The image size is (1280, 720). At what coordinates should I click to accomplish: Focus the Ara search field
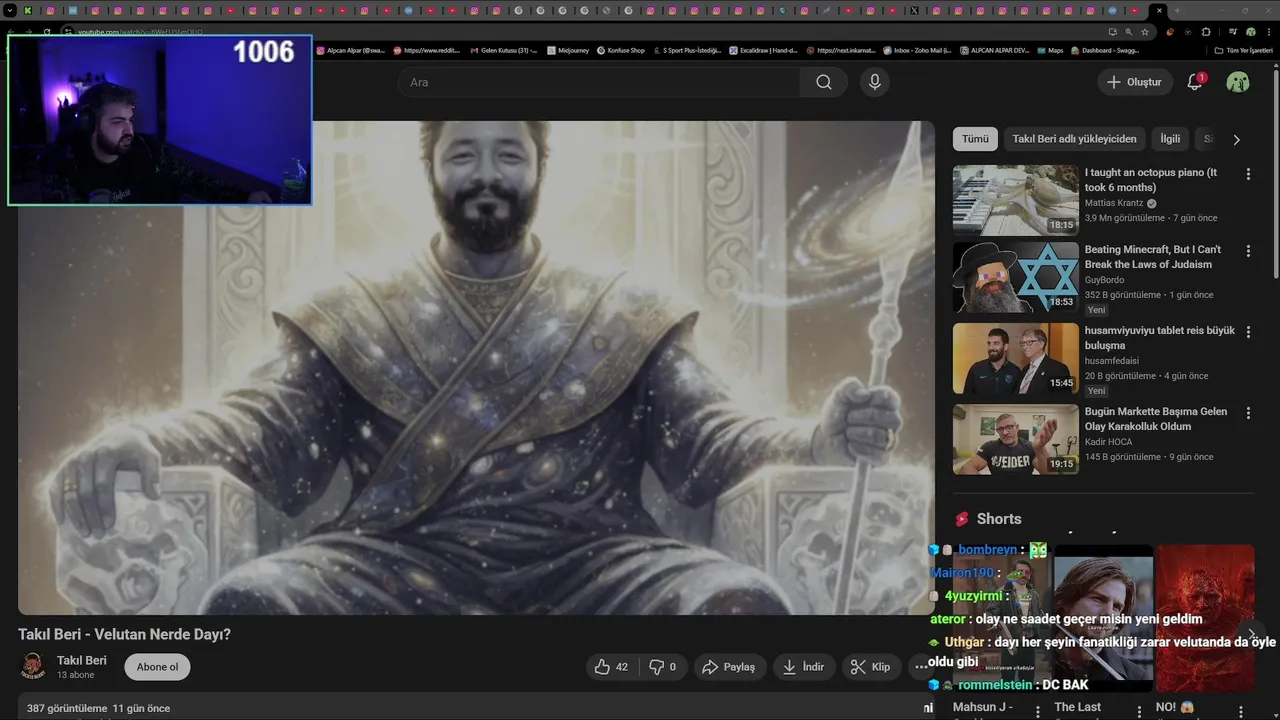pos(599,82)
